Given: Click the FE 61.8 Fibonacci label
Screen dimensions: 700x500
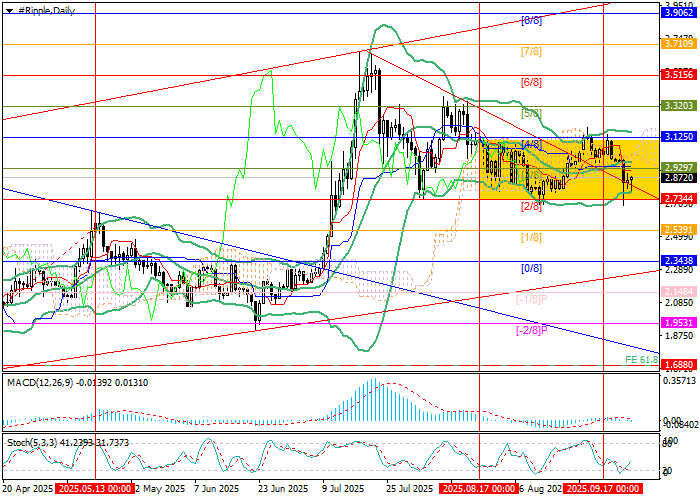Looking at the screenshot, I should click(x=642, y=360).
